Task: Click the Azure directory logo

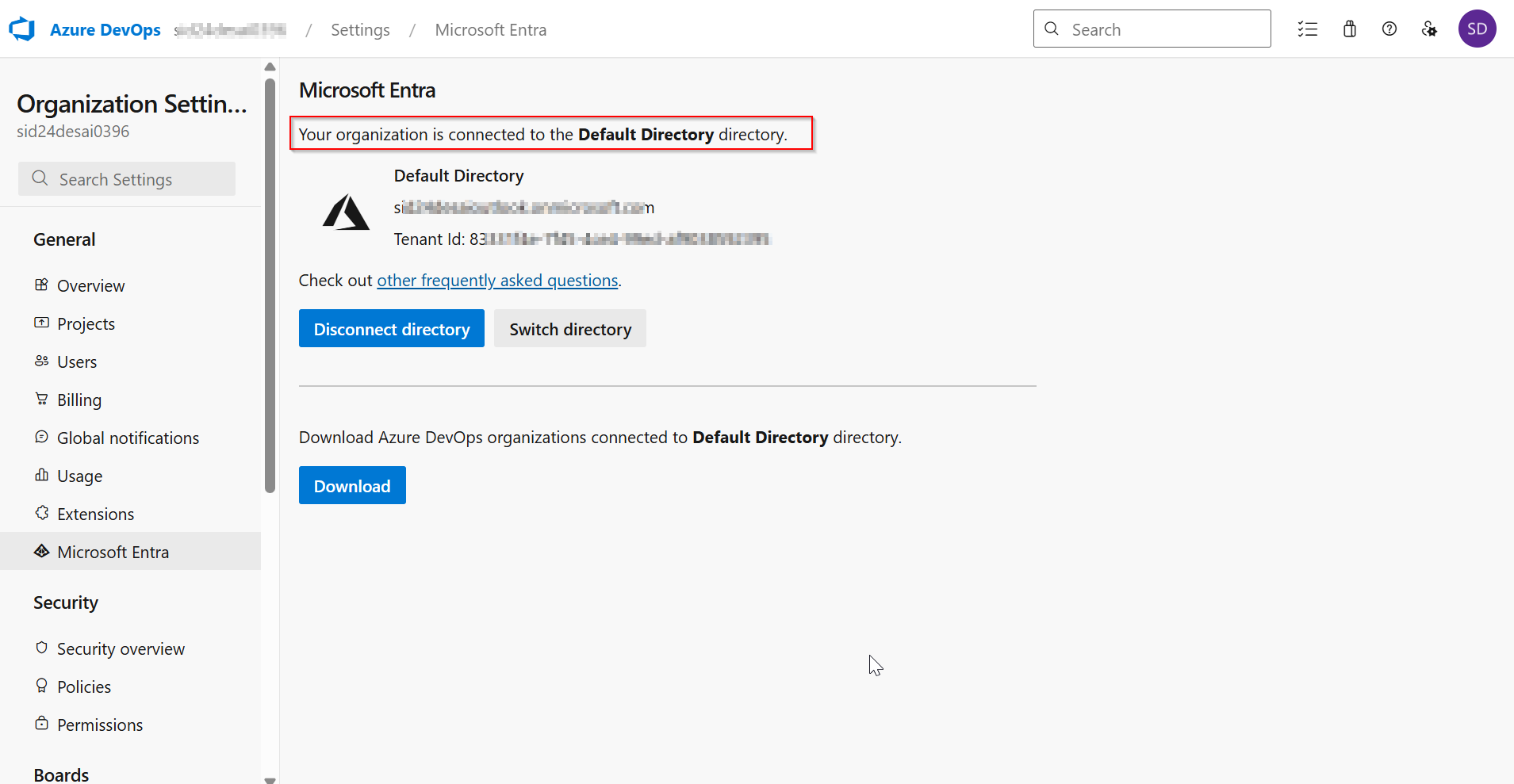Action: (x=346, y=212)
